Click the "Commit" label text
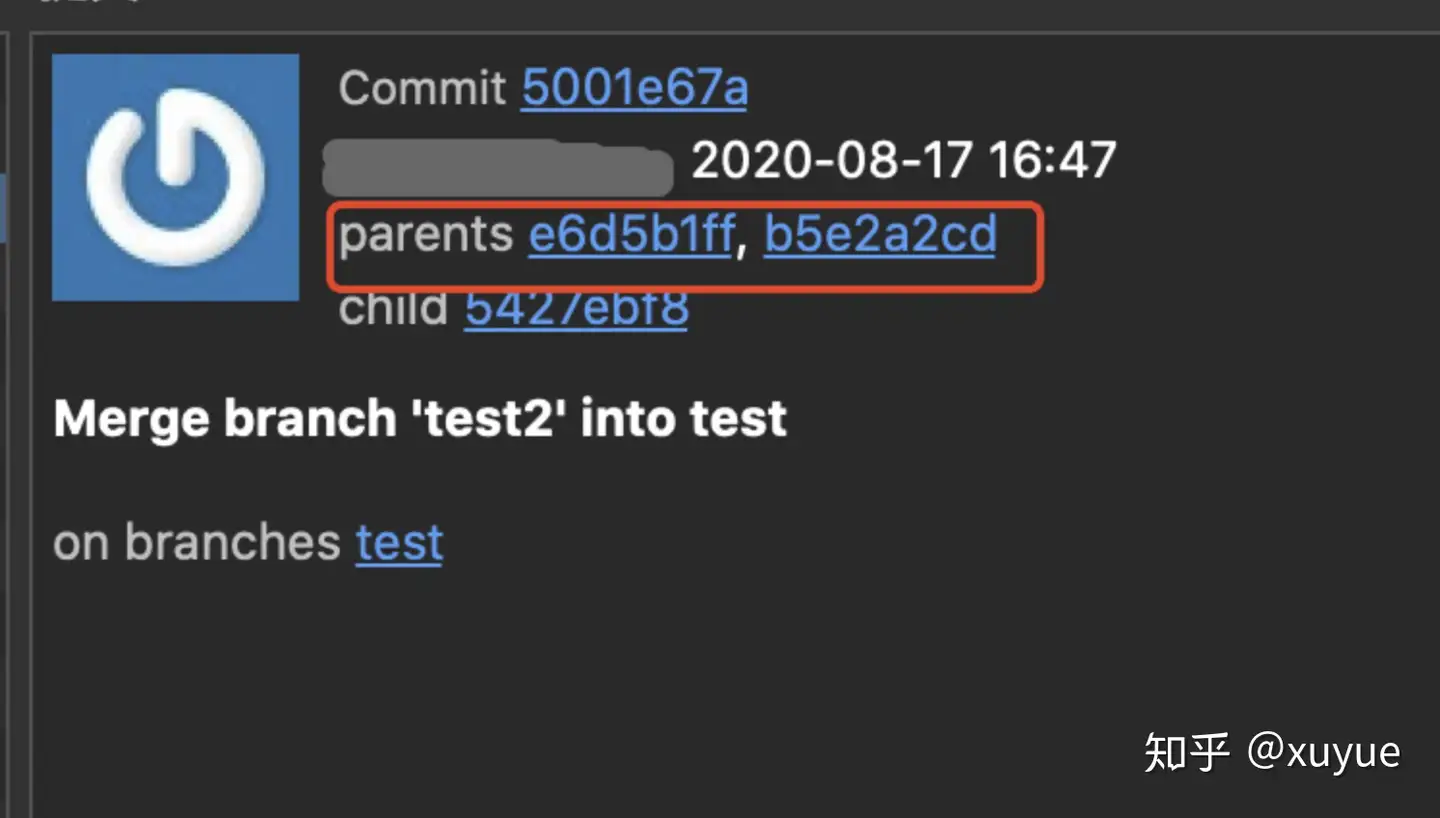 click(422, 88)
